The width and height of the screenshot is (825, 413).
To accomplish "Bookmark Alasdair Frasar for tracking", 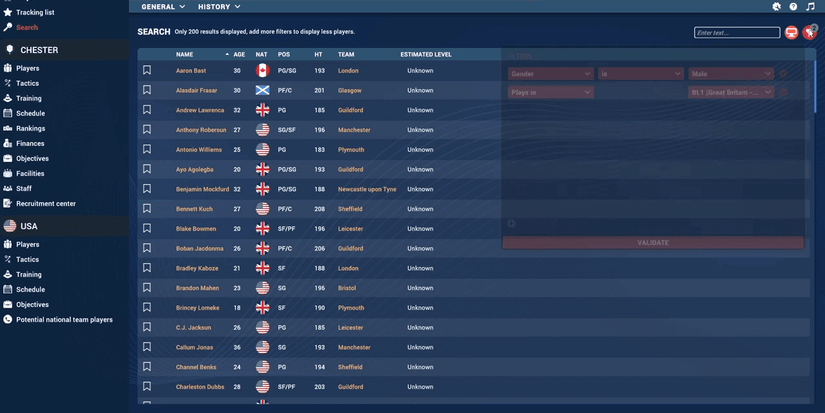I will click(147, 90).
